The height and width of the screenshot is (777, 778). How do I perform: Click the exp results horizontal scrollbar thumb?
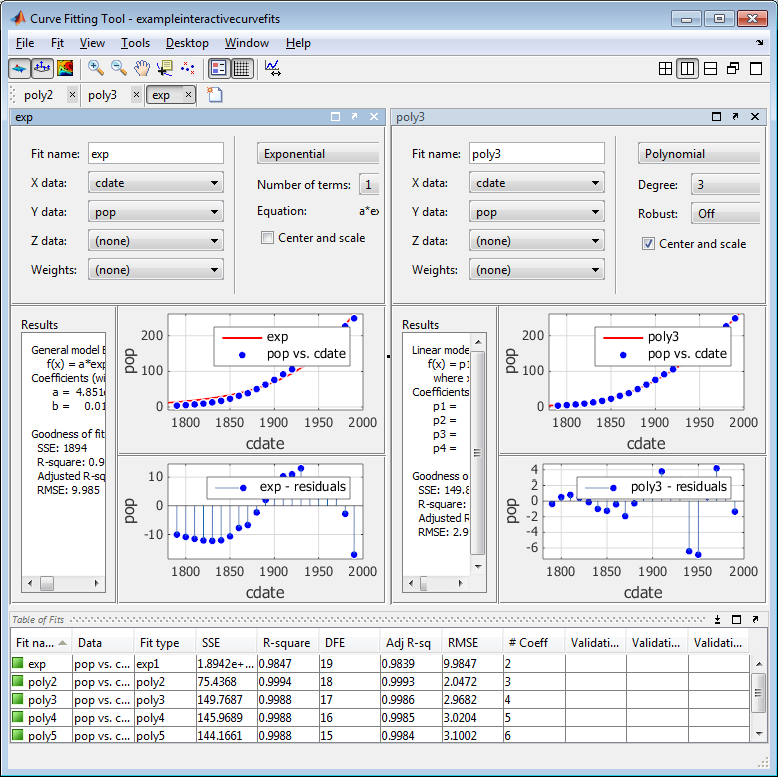47,583
